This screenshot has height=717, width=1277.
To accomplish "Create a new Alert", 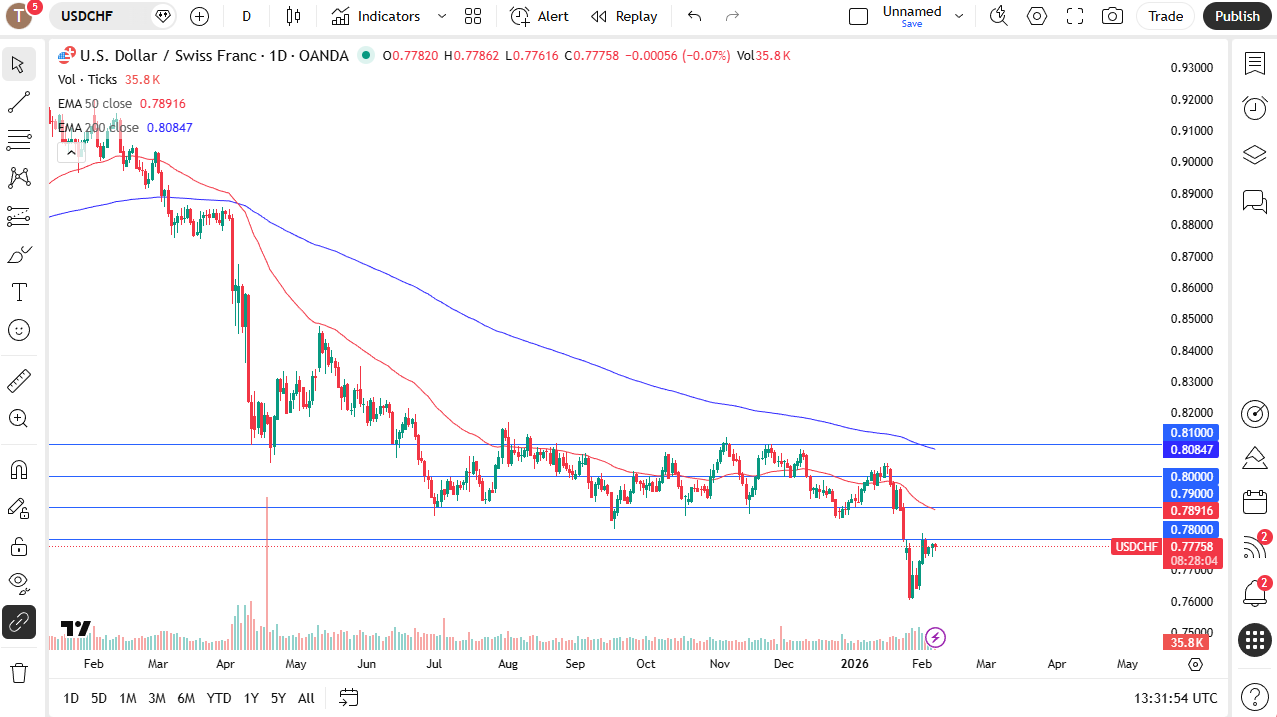I will [539, 16].
